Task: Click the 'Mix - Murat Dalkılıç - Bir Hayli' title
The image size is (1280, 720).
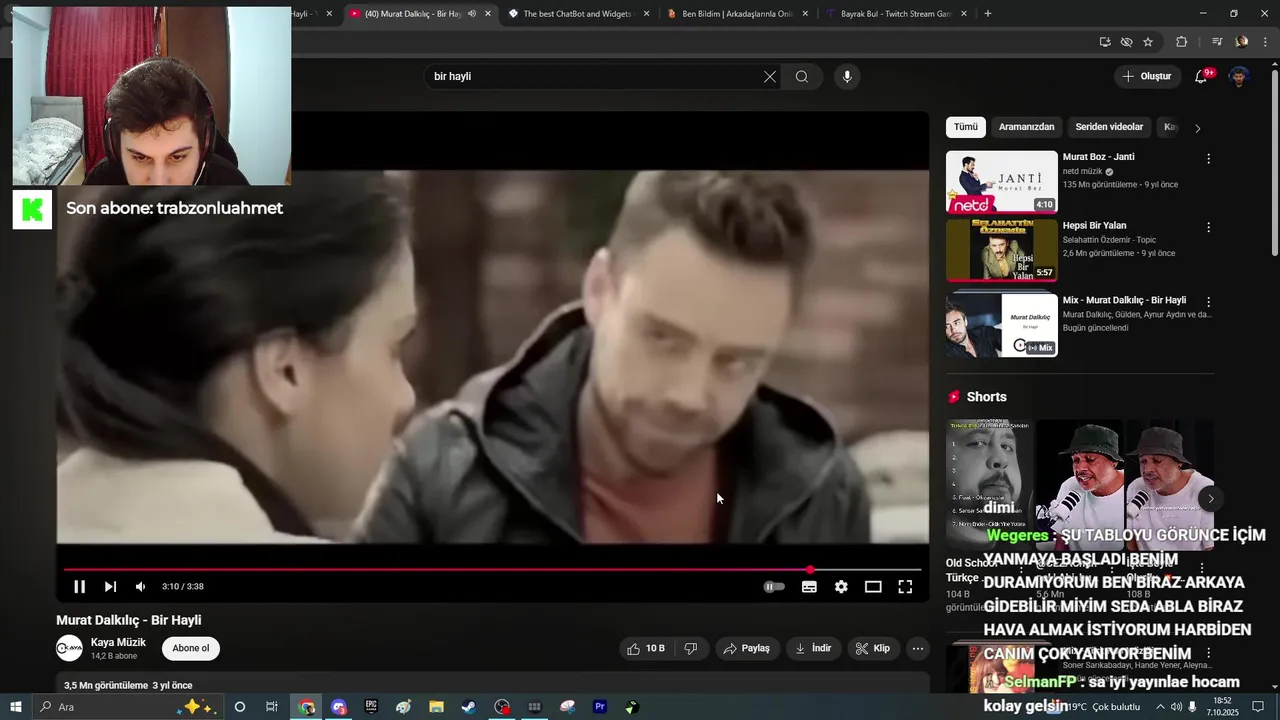Action: point(1124,300)
